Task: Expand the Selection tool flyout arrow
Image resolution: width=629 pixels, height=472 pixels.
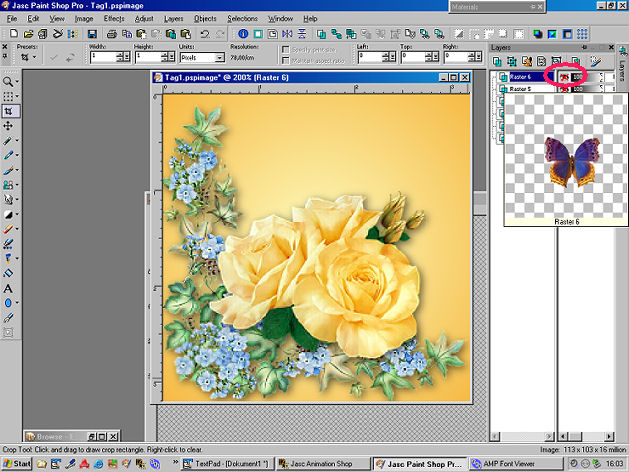Action: pos(17,96)
